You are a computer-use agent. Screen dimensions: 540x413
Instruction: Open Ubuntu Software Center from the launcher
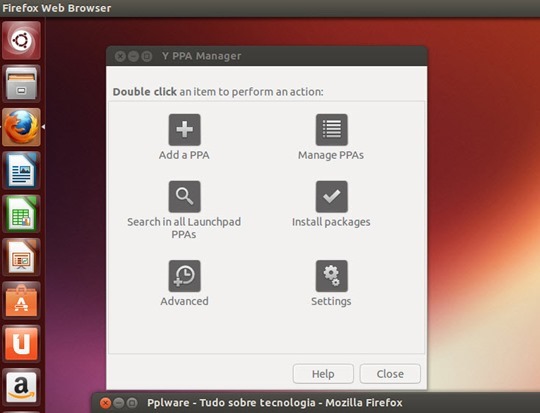[x=21, y=301]
